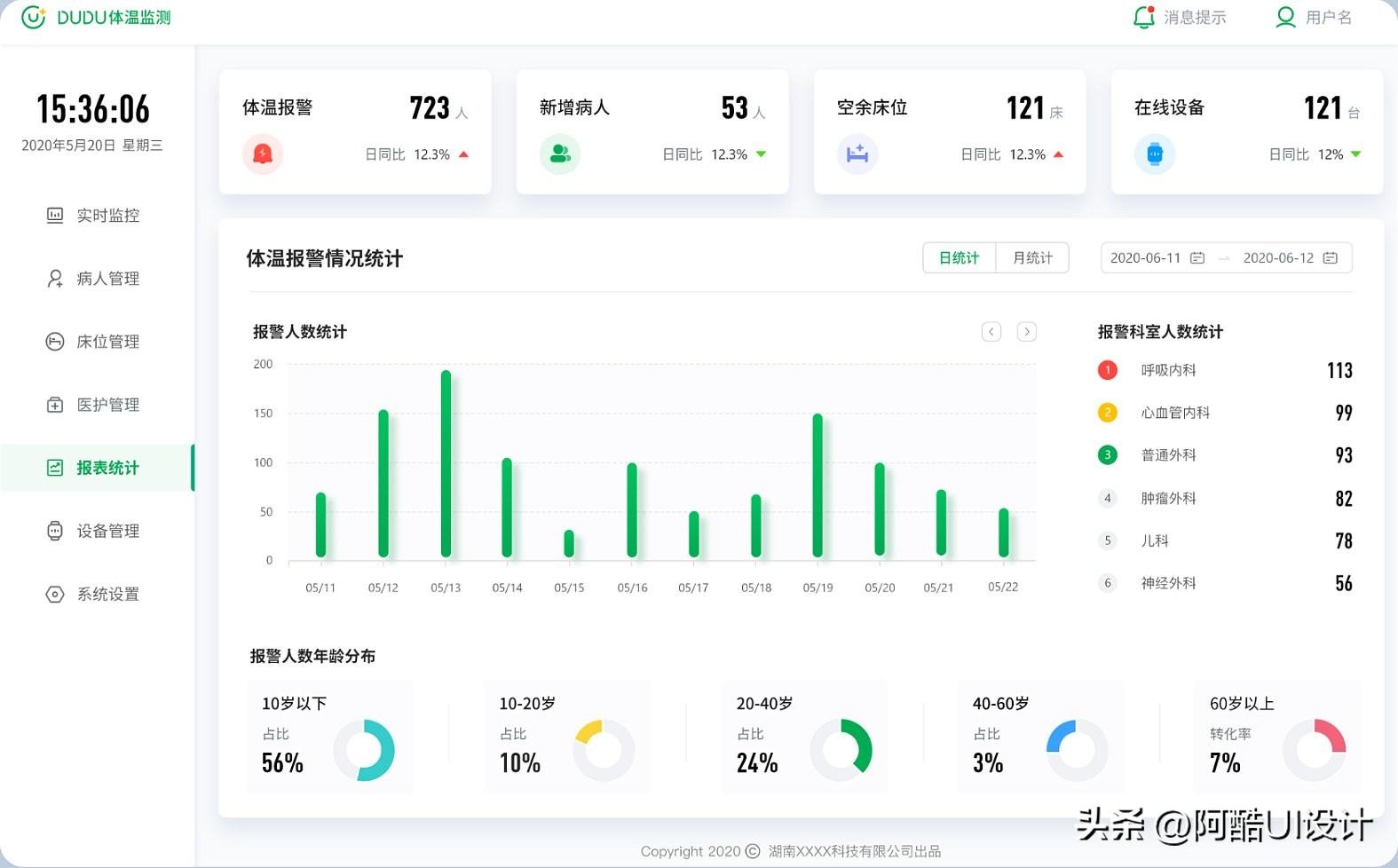Click the end date field 2020-06-12

(1291, 258)
